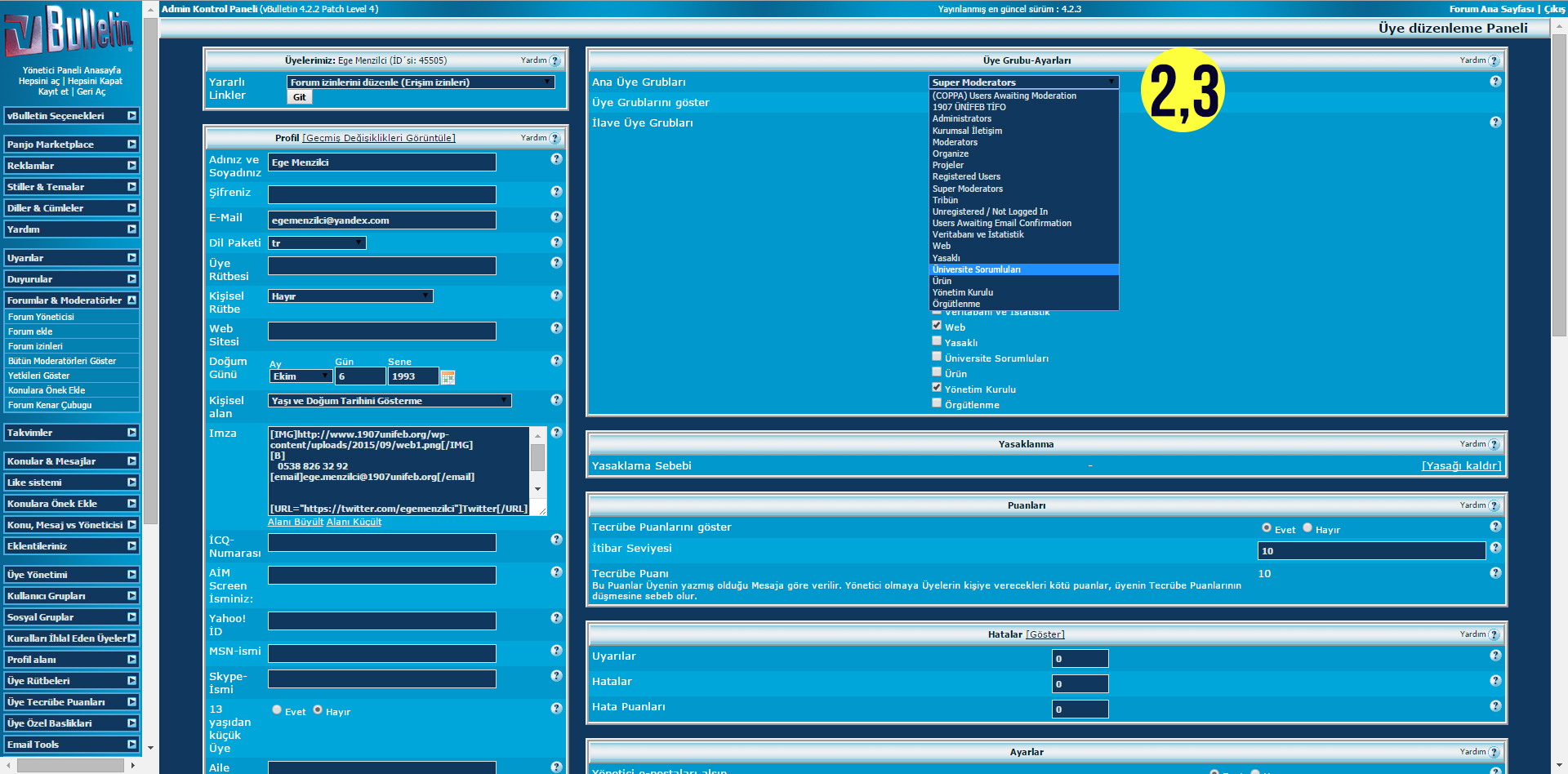Viewport: 1568px width, 774px height.
Task: Click help icon for İtibar Seviyesi
Action: [1495, 548]
